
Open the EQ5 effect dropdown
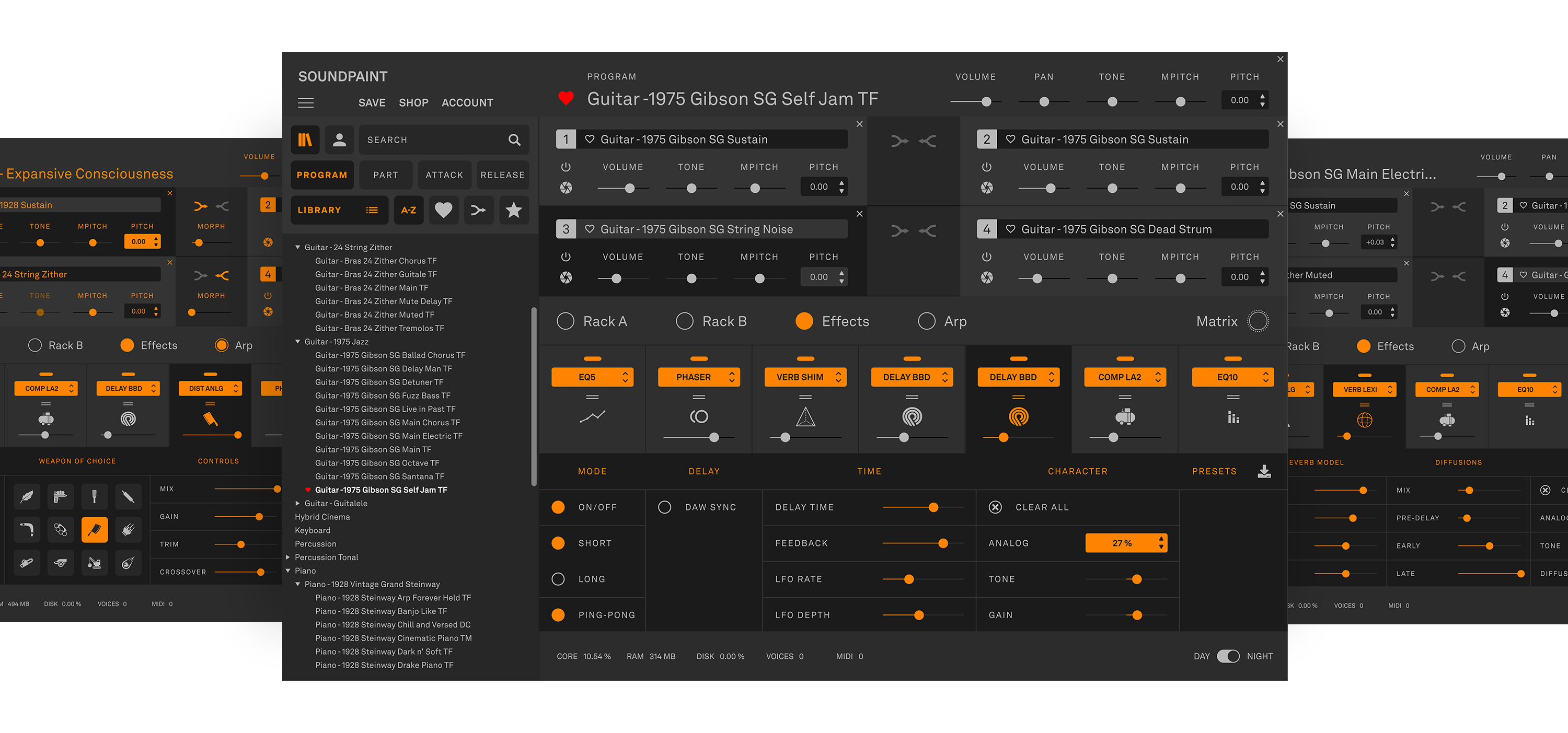[592, 377]
